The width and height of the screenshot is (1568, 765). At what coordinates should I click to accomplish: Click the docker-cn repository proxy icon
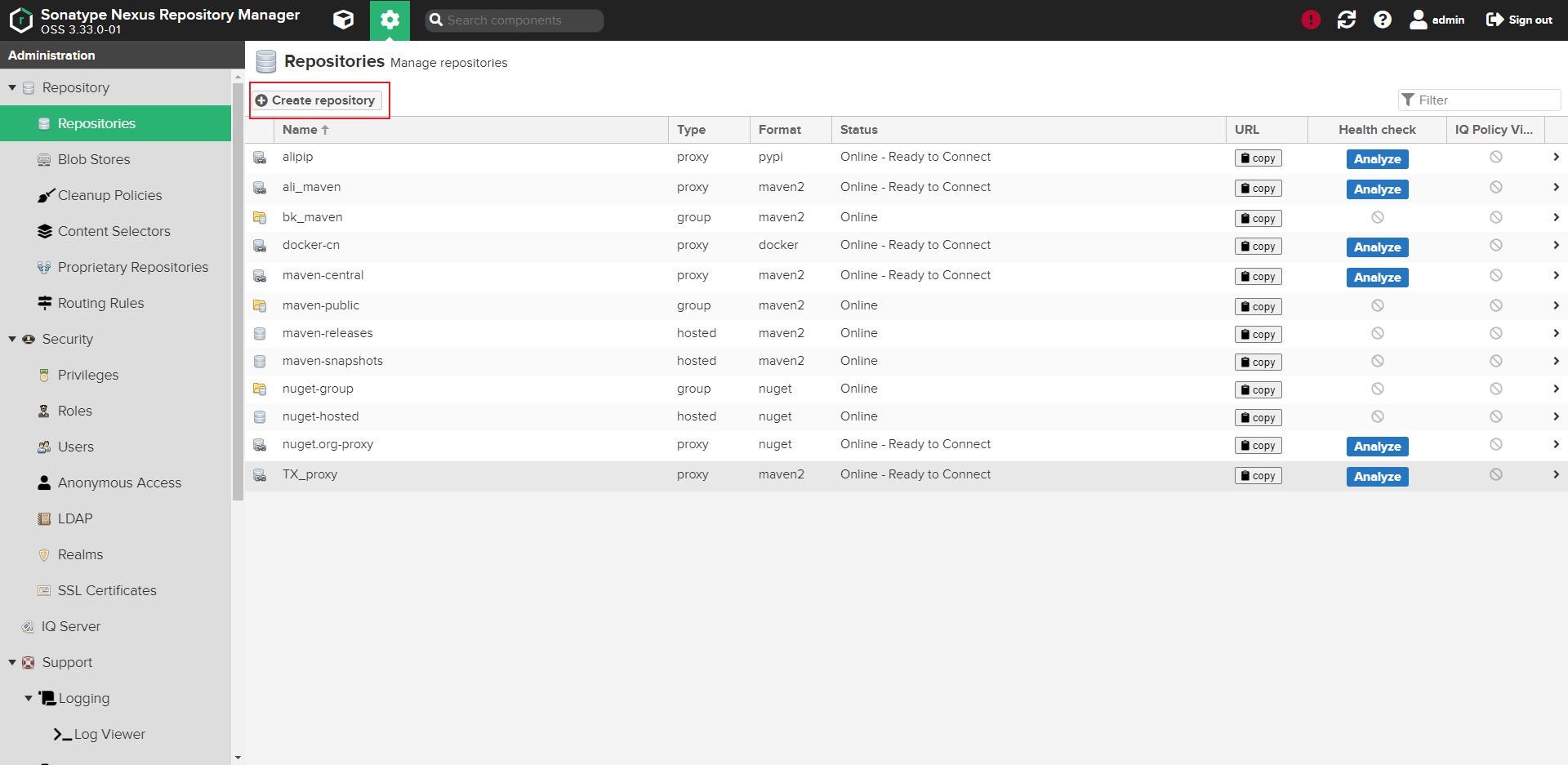260,246
